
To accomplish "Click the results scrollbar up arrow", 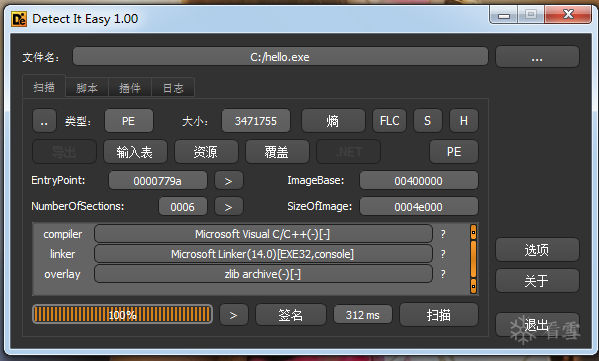I will (473, 232).
